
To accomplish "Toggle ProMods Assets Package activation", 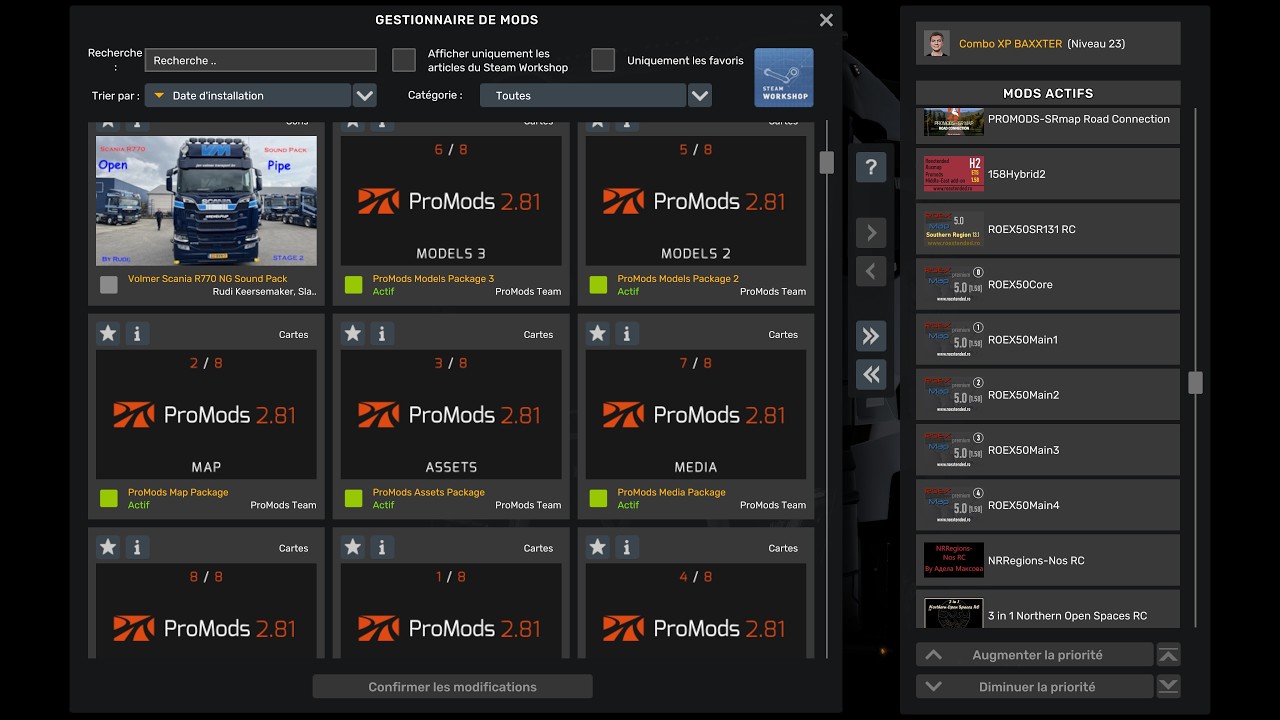I will pyautogui.click(x=353, y=498).
